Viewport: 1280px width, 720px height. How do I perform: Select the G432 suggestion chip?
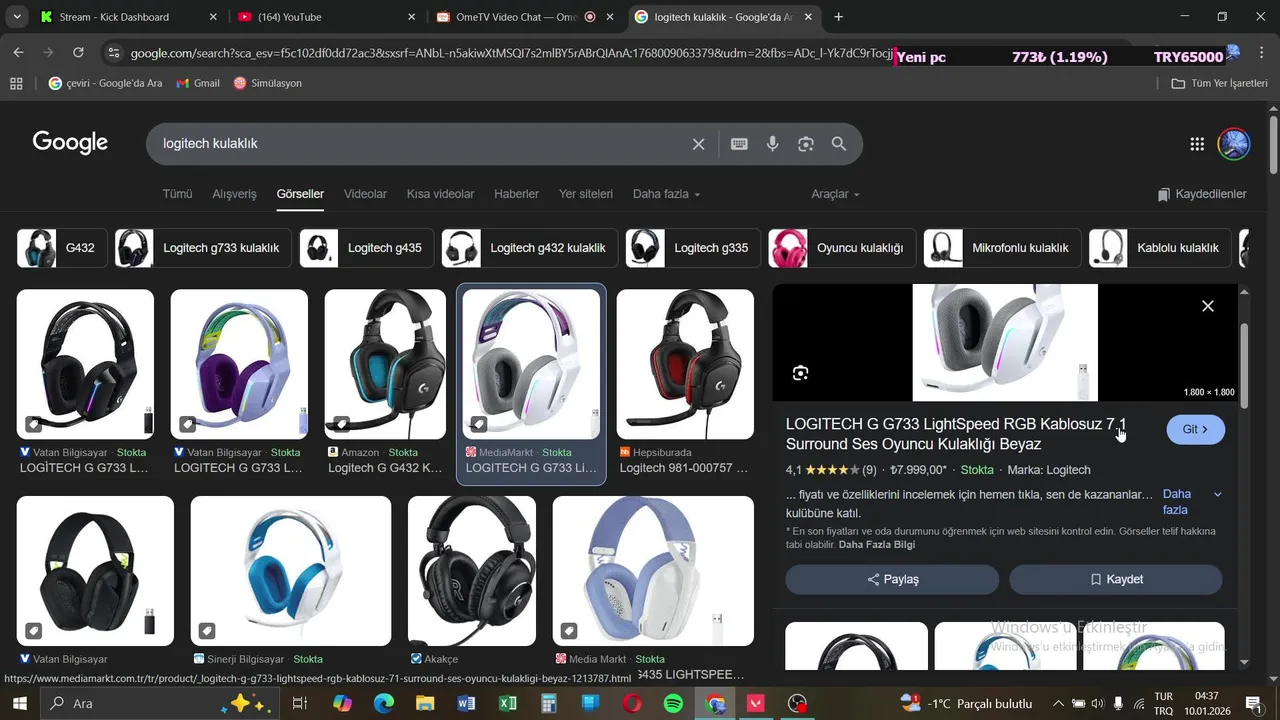(x=62, y=248)
